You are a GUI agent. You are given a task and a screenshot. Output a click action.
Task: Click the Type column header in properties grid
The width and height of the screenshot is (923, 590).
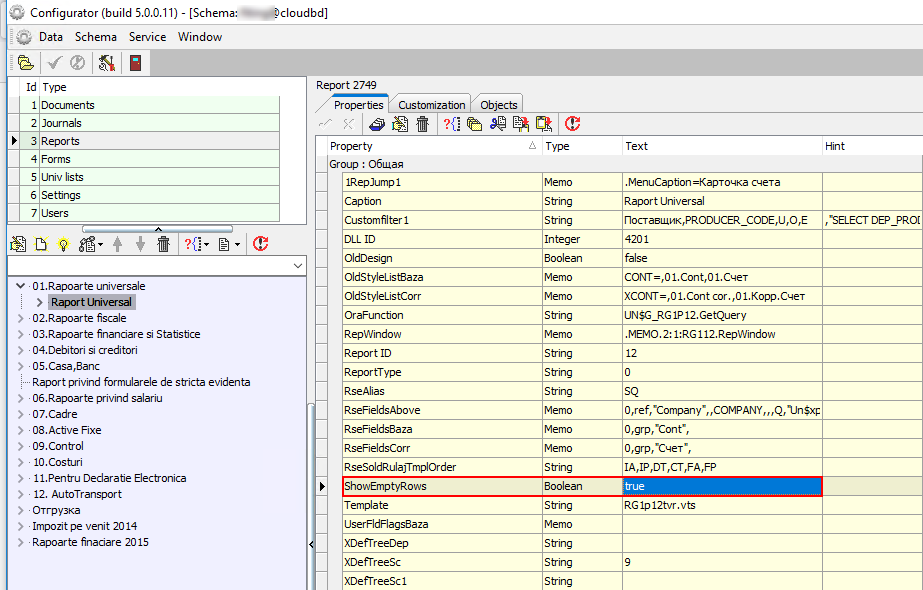tap(582, 146)
